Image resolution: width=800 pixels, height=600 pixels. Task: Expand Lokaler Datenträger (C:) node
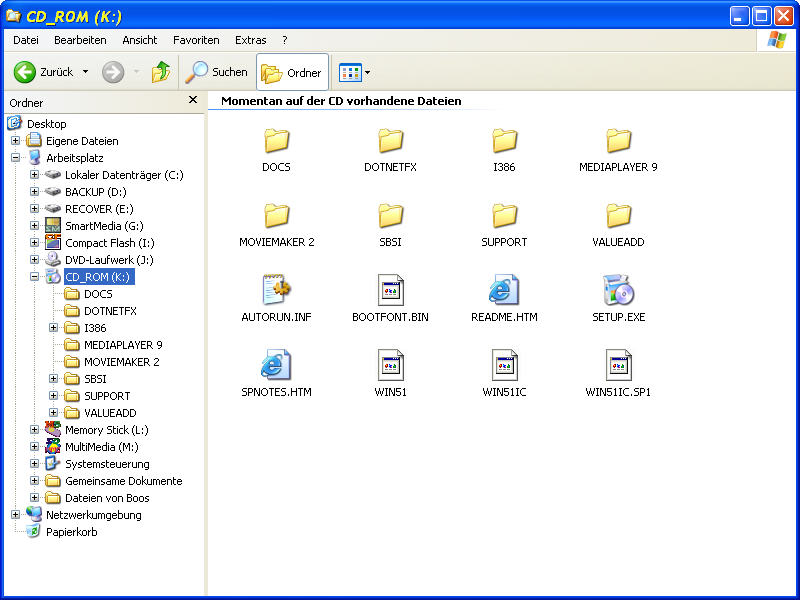pyautogui.click(x=34, y=174)
